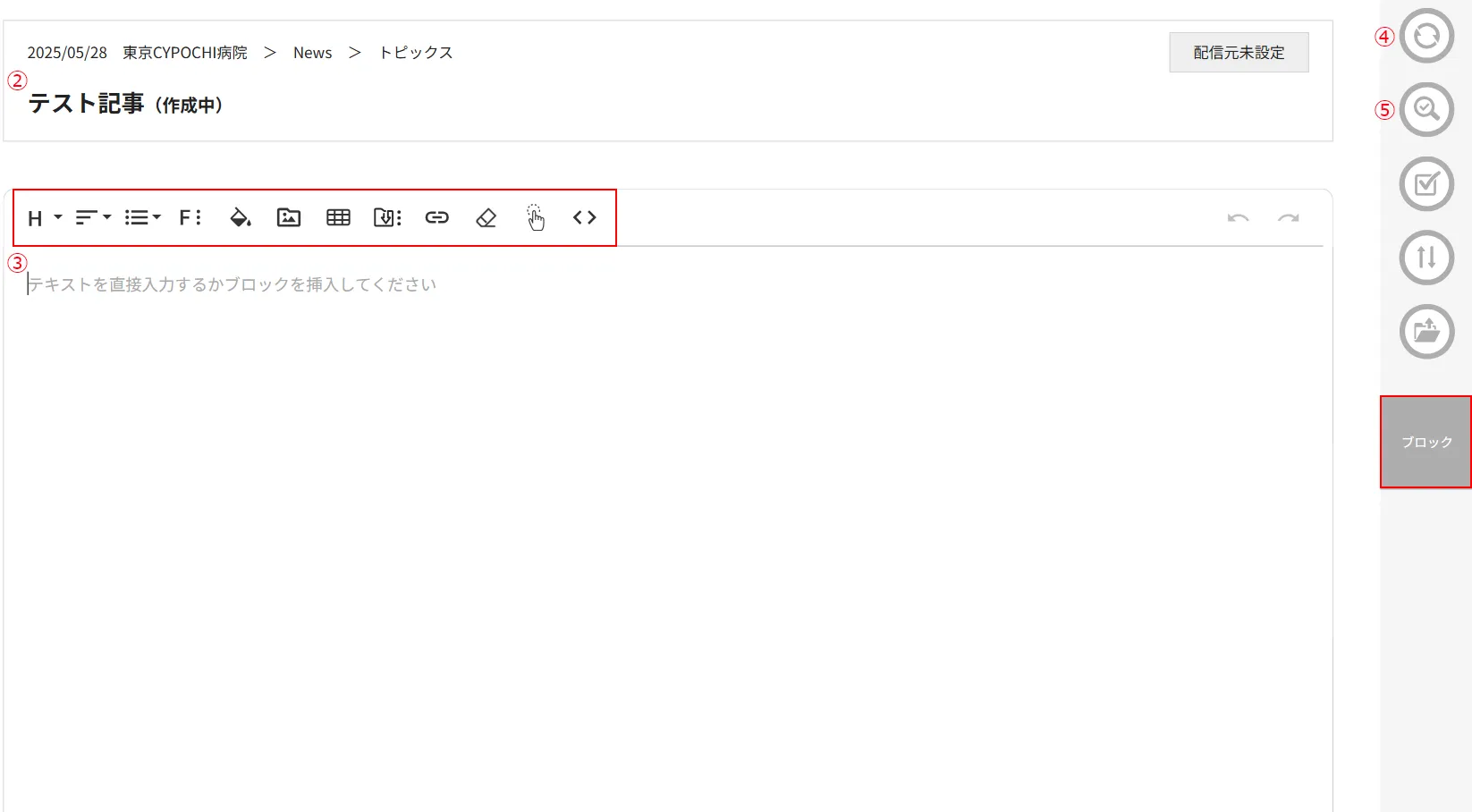Open the text alignment dropdown
1472x812 pixels.
click(93, 217)
